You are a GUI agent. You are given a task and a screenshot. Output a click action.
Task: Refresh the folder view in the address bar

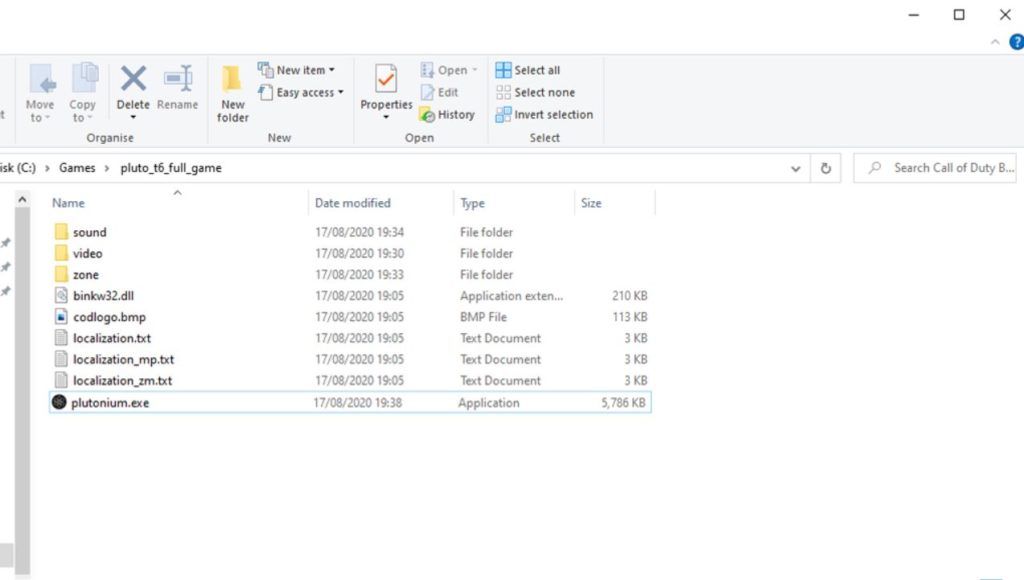click(x=825, y=169)
